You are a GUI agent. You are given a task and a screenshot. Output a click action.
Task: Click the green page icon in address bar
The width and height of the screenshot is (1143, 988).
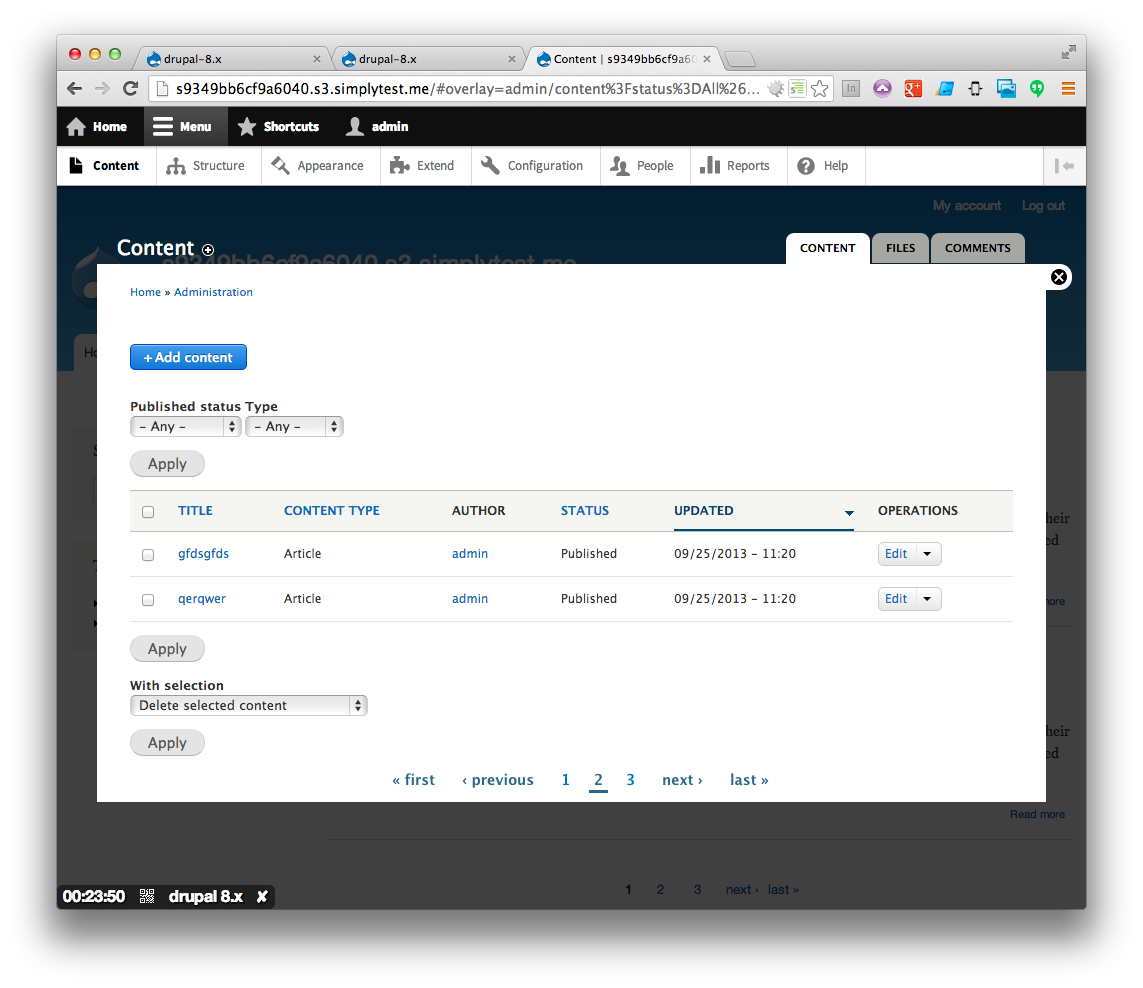[x=797, y=89]
